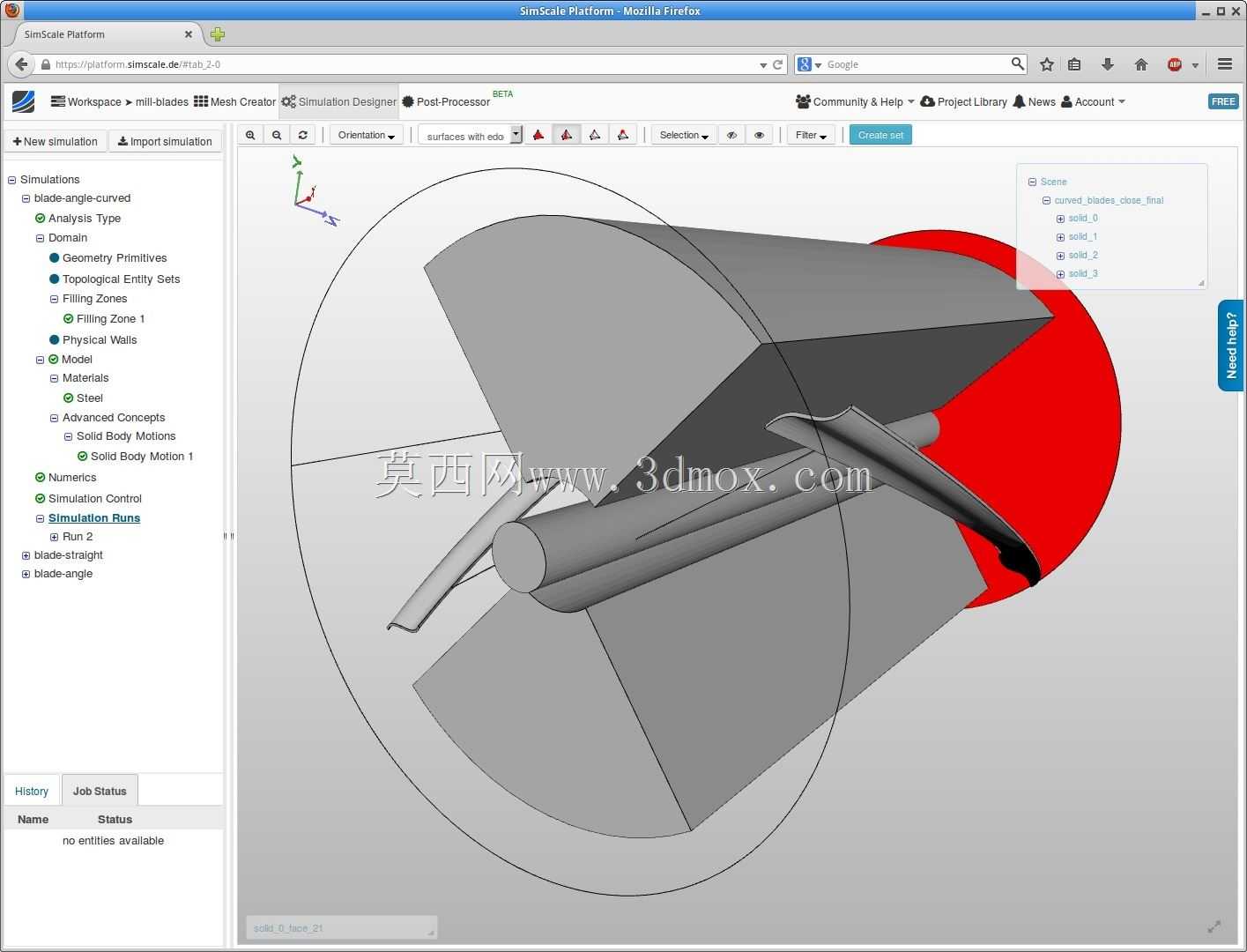Image resolution: width=1247 pixels, height=952 pixels.
Task: Open the Workspace breadcrumb
Action: (86, 101)
